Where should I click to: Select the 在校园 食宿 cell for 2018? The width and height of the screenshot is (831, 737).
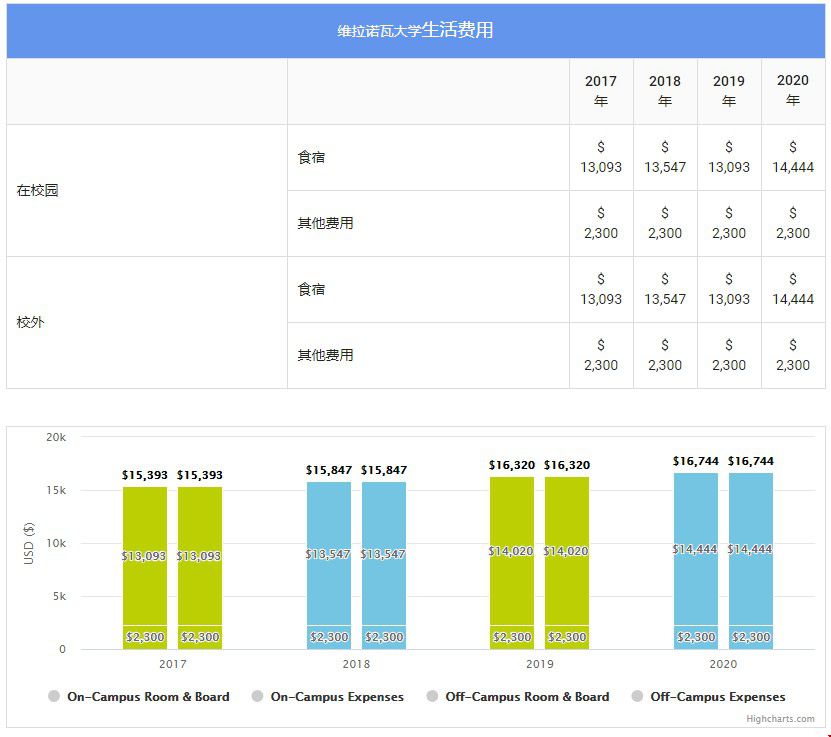coord(665,157)
